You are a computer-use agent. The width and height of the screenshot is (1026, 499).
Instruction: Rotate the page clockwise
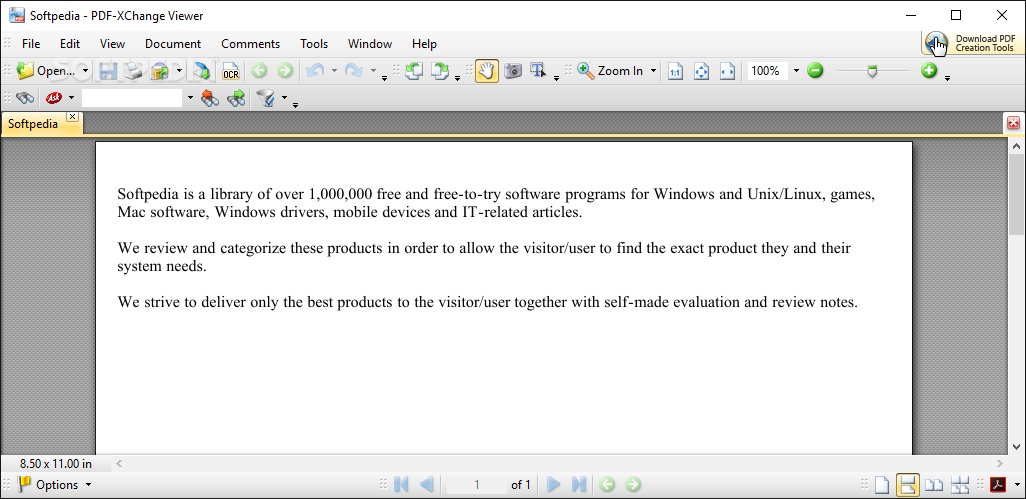click(440, 71)
